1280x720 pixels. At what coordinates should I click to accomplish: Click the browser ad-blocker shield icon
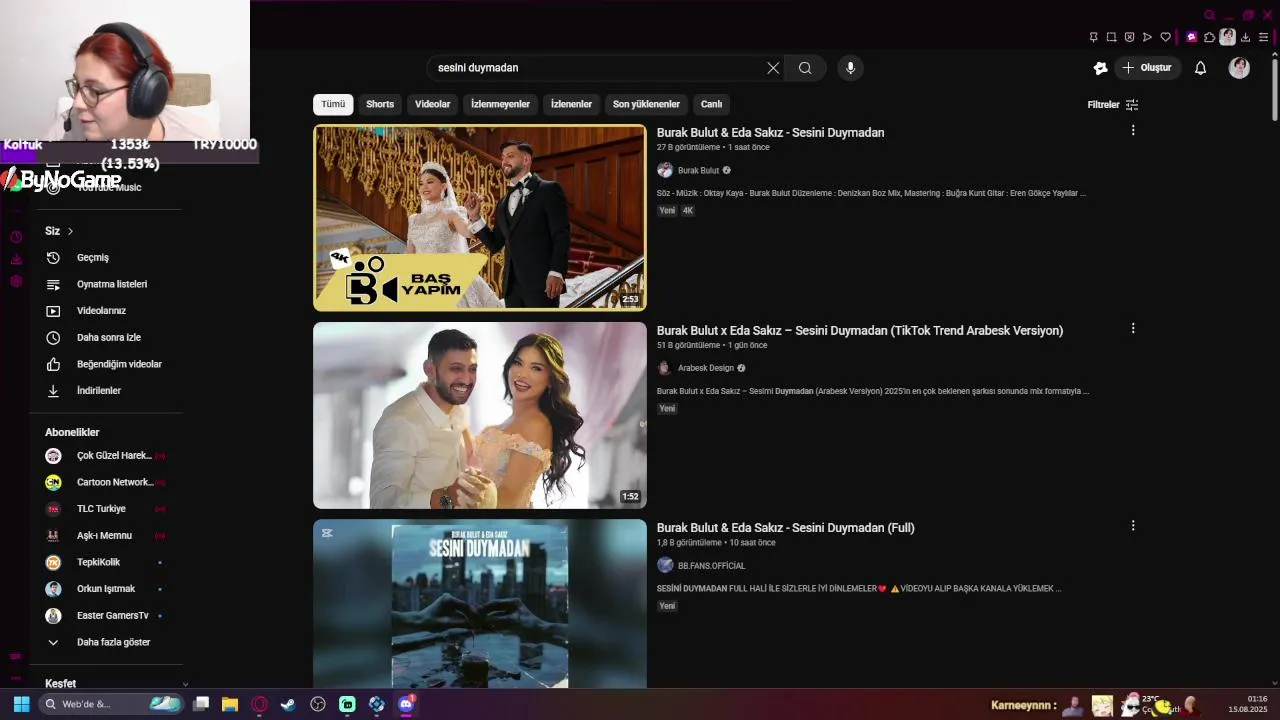coord(1129,37)
